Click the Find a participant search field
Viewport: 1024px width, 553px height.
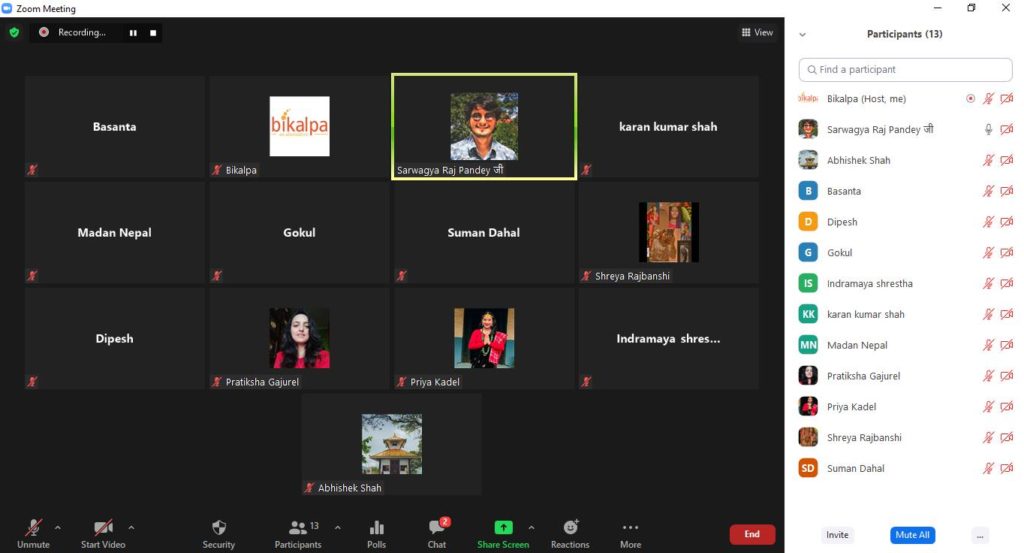click(905, 70)
